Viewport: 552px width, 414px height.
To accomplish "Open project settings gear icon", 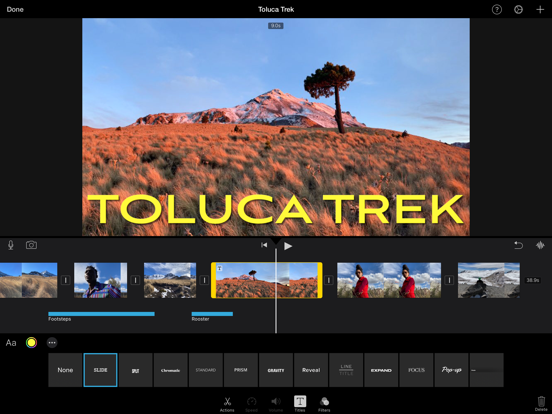I will [x=518, y=10].
